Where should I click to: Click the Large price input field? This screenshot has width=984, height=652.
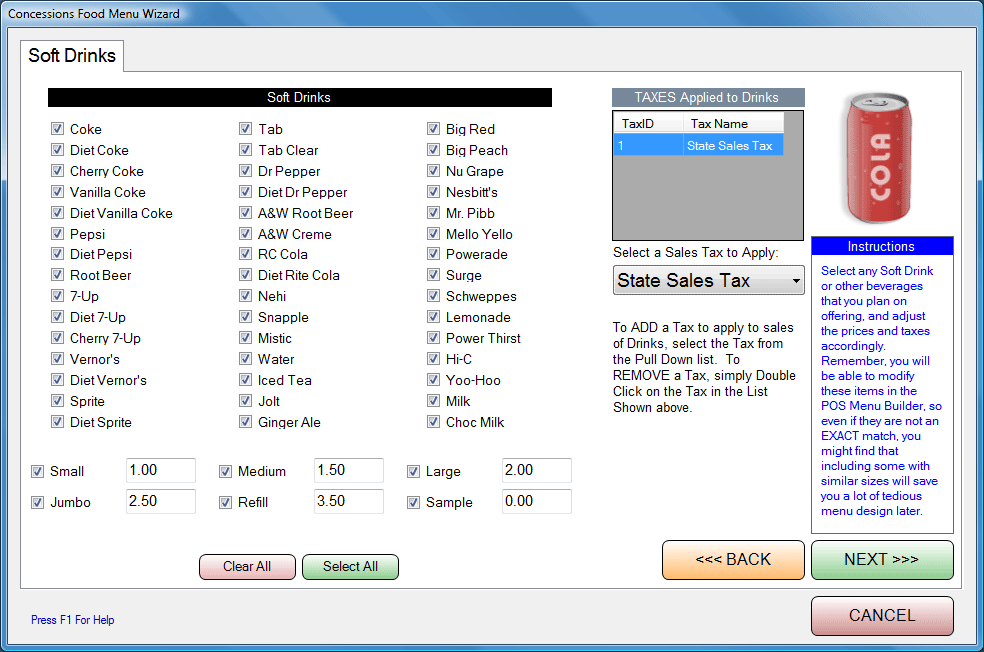pyautogui.click(x=537, y=470)
